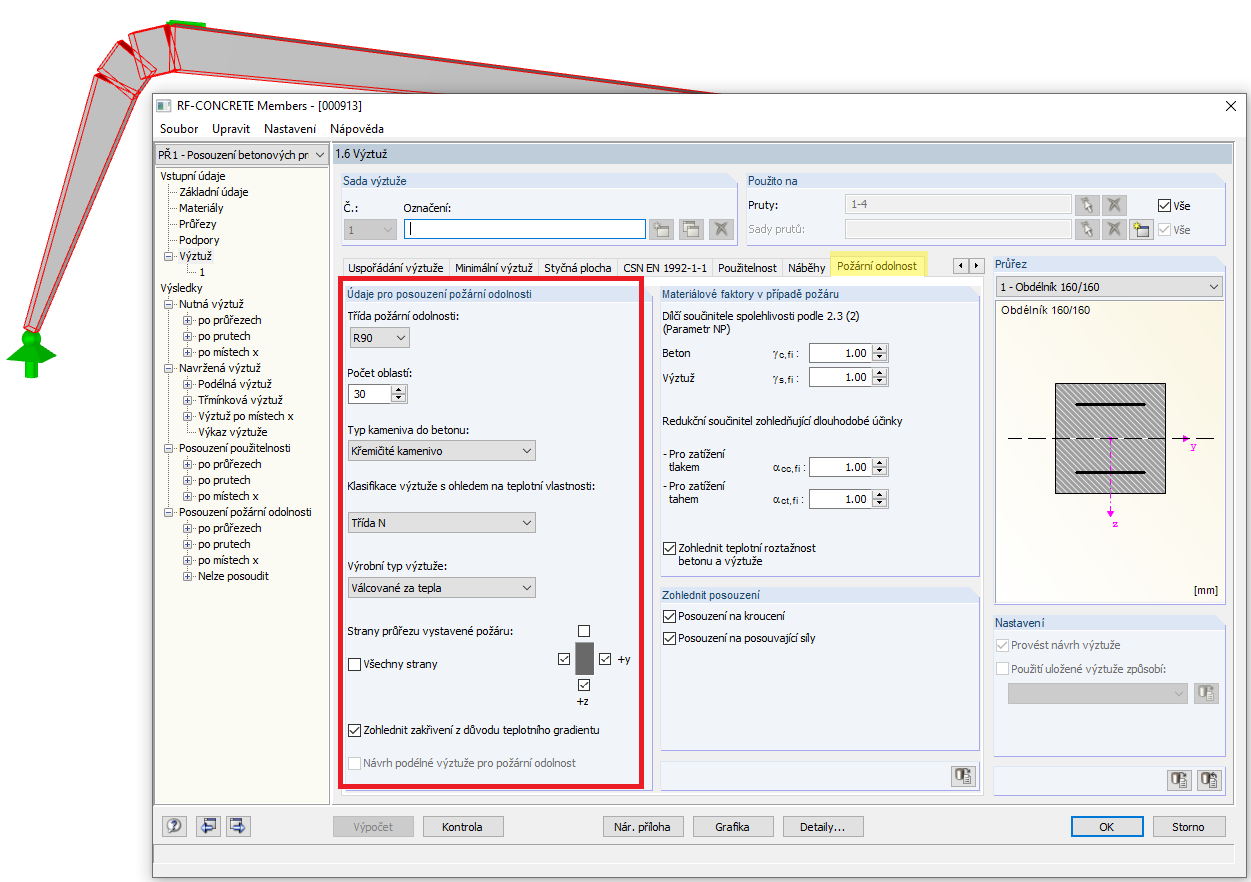1251x882 pixels.
Task: Click RF-CONCRETE Members title bar app icon
Action: pyautogui.click(x=164, y=105)
